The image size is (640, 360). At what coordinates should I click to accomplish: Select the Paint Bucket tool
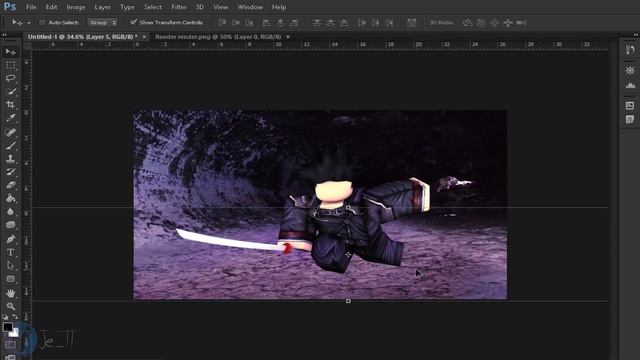coord(11,199)
